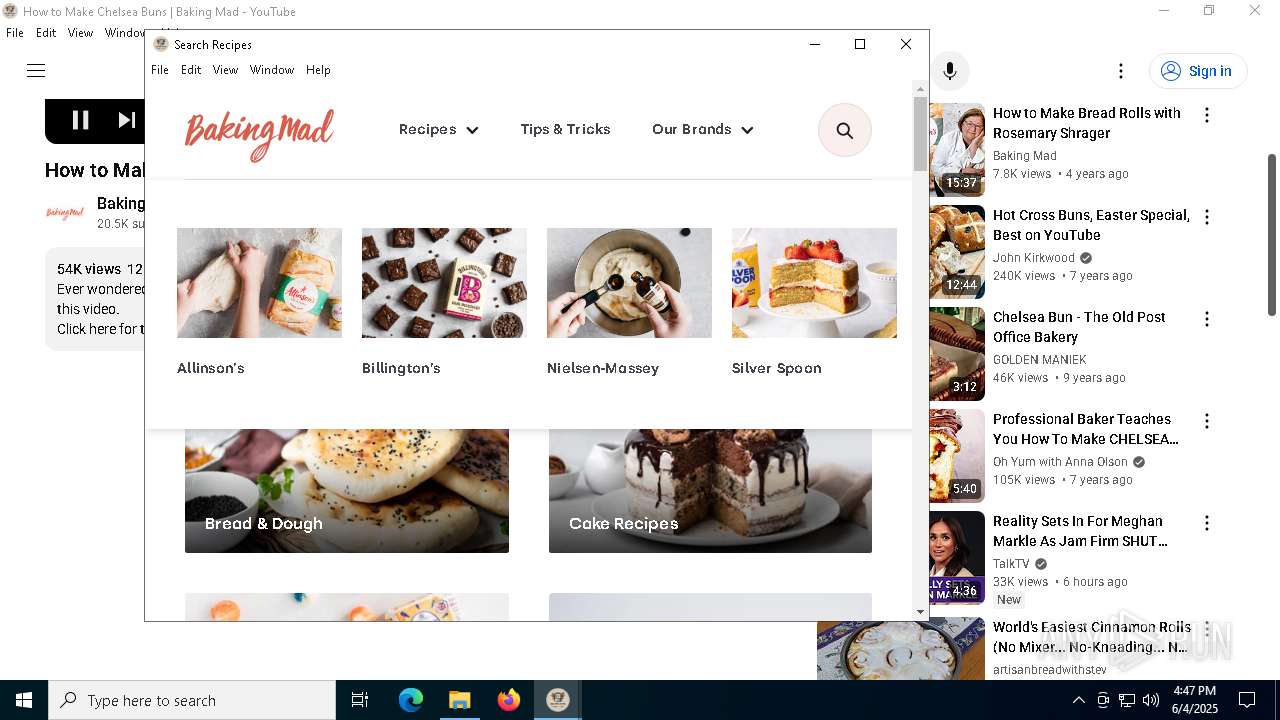1280x720 pixels.
Task: Open the Nielsen-Massey brand thumbnail
Action: [629, 283]
